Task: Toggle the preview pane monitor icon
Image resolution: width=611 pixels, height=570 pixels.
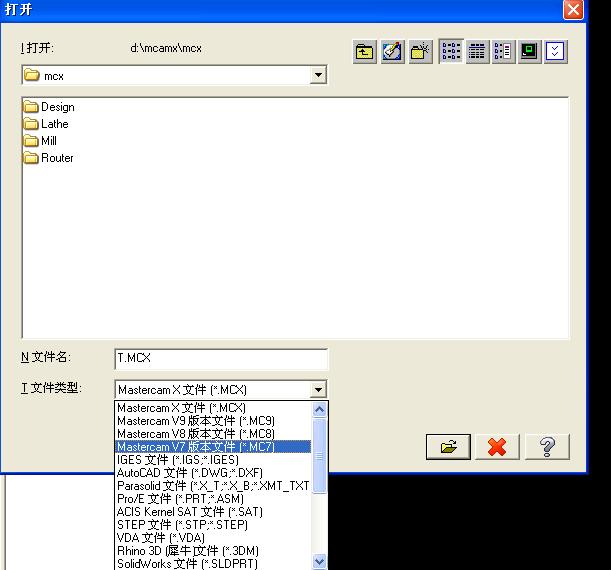Action: tap(529, 51)
